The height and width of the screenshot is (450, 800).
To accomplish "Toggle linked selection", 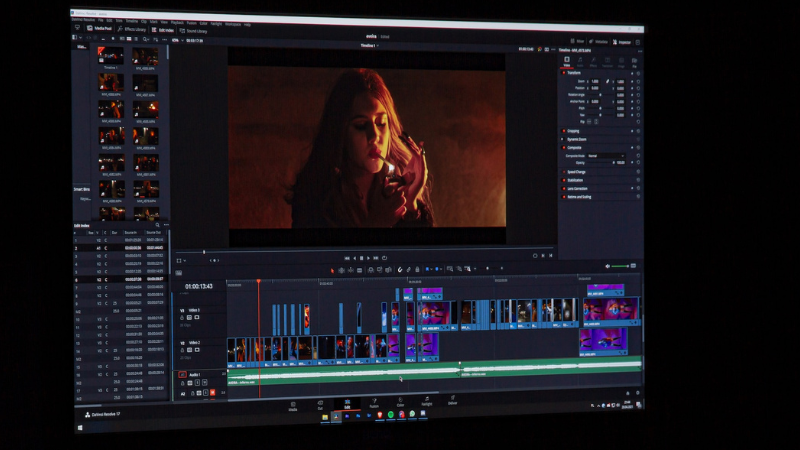I will click(409, 269).
